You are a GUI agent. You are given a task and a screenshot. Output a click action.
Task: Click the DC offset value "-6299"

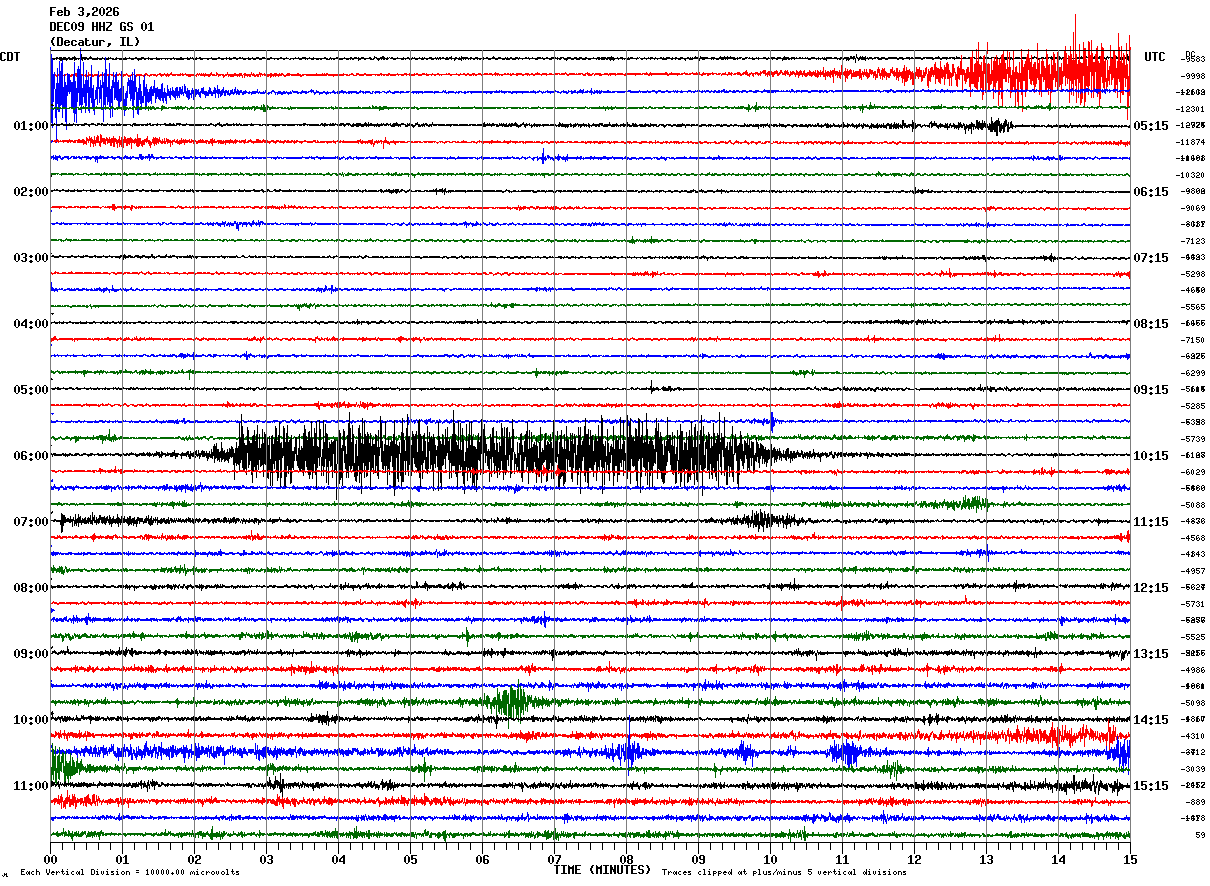(1194, 373)
